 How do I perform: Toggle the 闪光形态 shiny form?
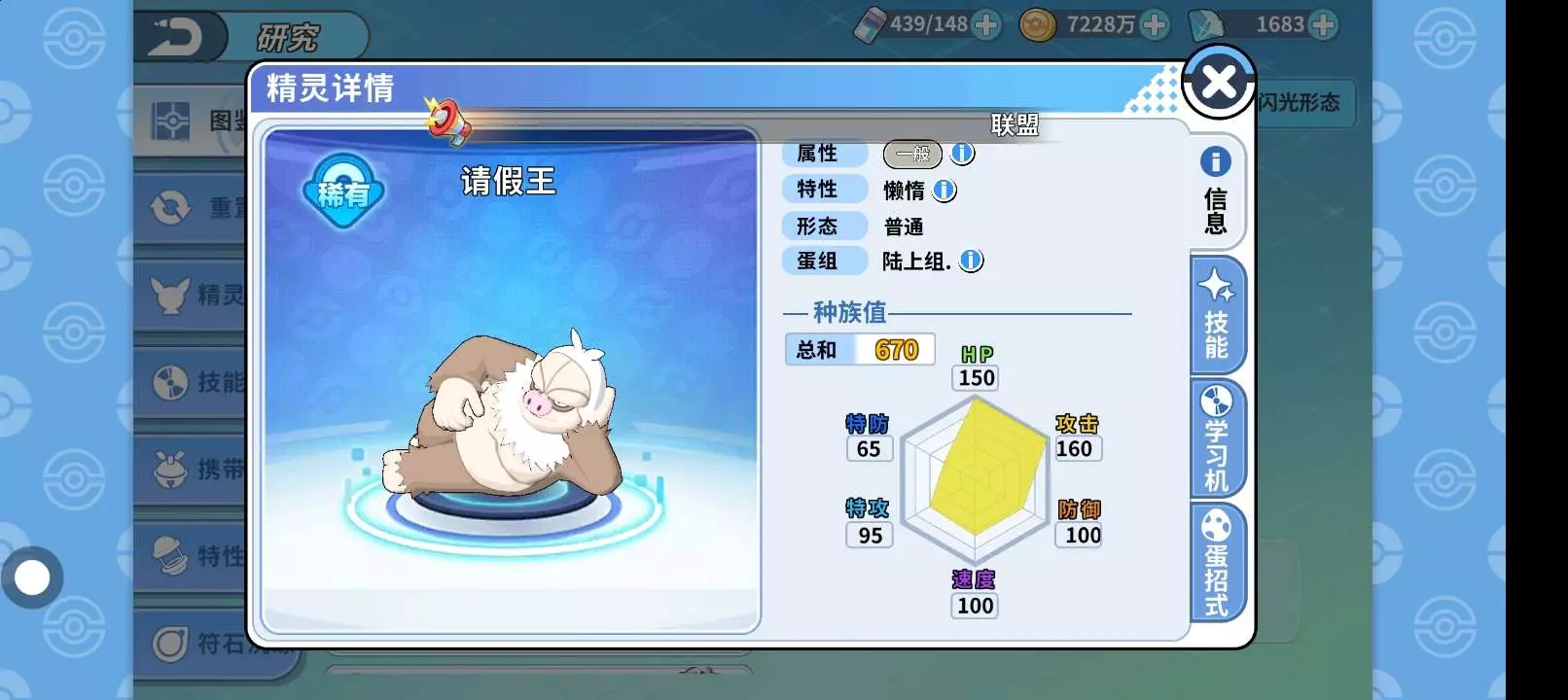[x=1299, y=102]
